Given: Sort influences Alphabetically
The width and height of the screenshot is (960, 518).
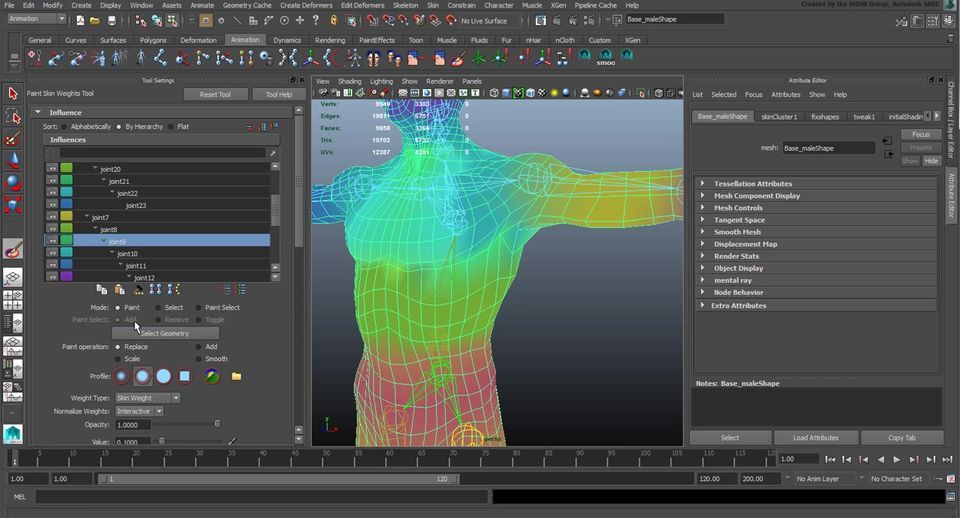Looking at the screenshot, I should pyautogui.click(x=64, y=127).
